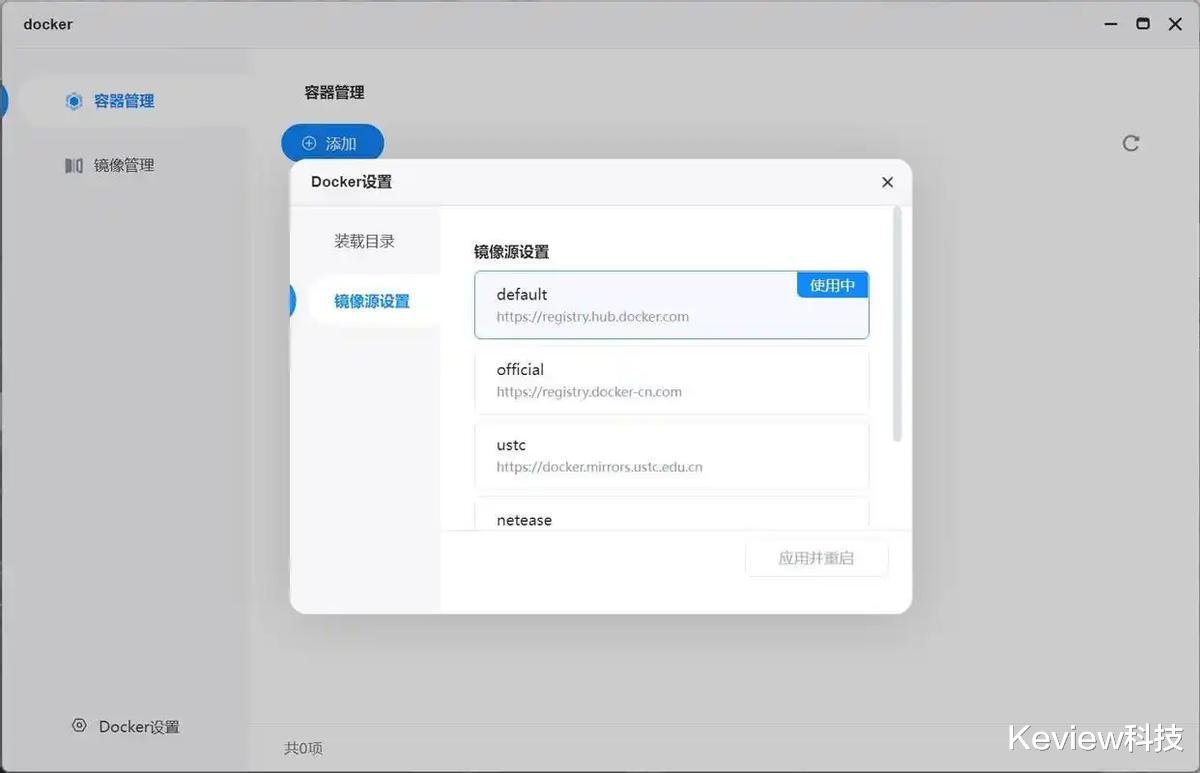The width and height of the screenshot is (1200, 773).
Task: Select the ustc mirror source card
Action: coord(671,455)
